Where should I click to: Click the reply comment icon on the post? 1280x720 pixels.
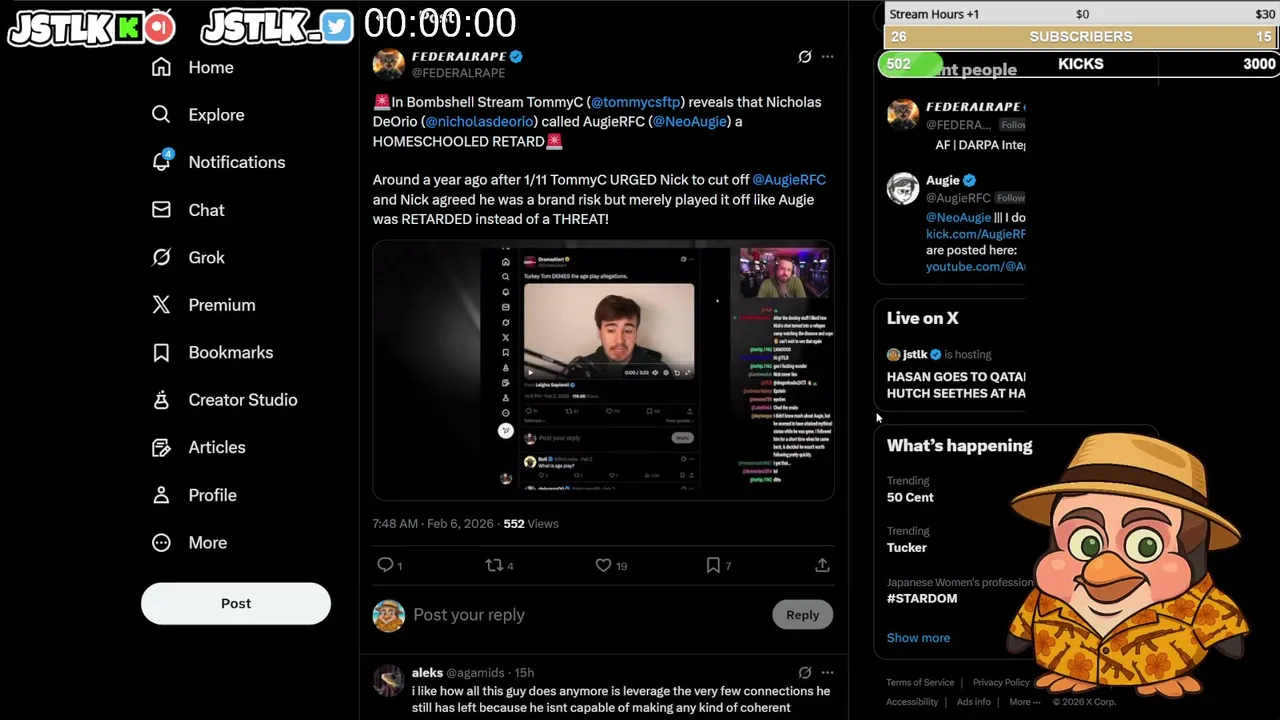pos(385,565)
